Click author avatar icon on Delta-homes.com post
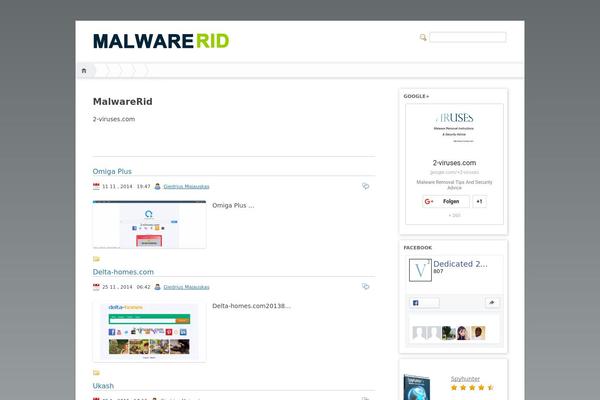The image size is (600, 400). (157, 287)
